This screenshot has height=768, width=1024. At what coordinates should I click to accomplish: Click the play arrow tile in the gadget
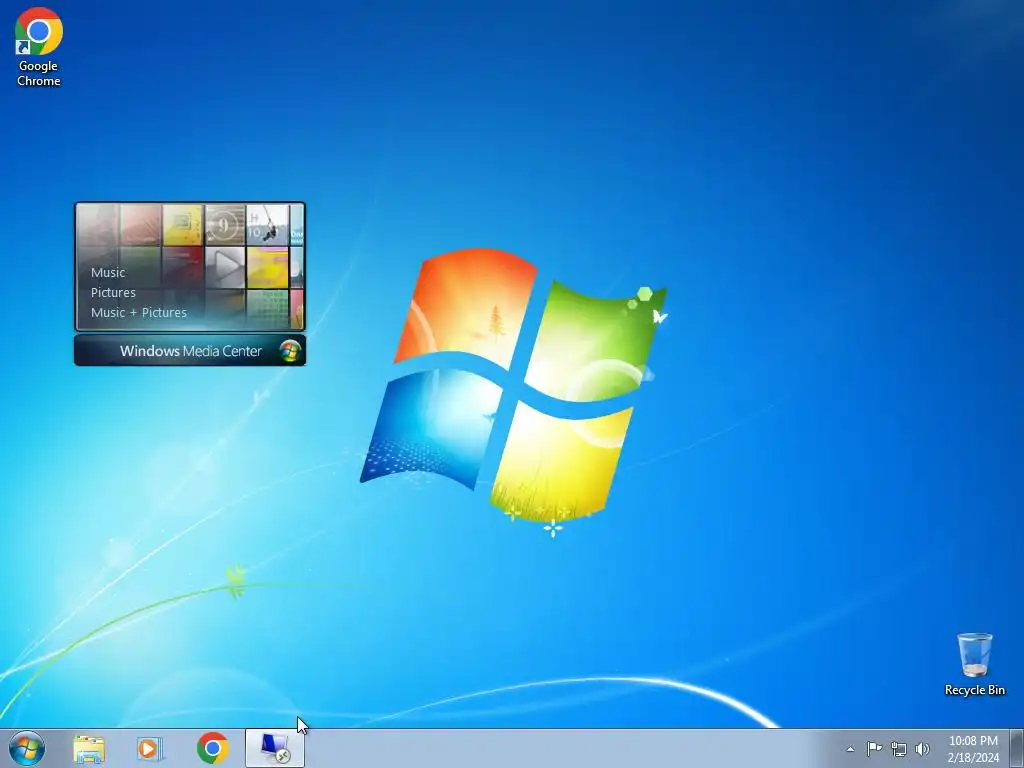225,266
